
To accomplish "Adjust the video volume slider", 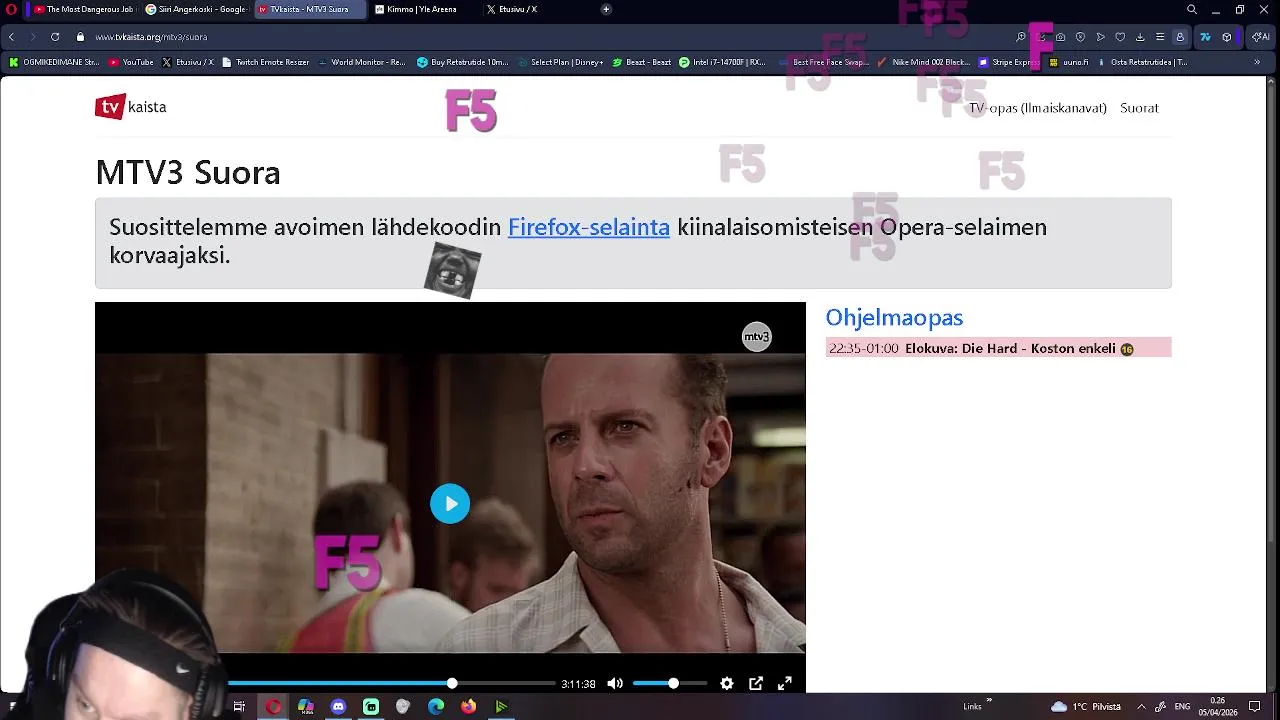I will (x=670, y=684).
